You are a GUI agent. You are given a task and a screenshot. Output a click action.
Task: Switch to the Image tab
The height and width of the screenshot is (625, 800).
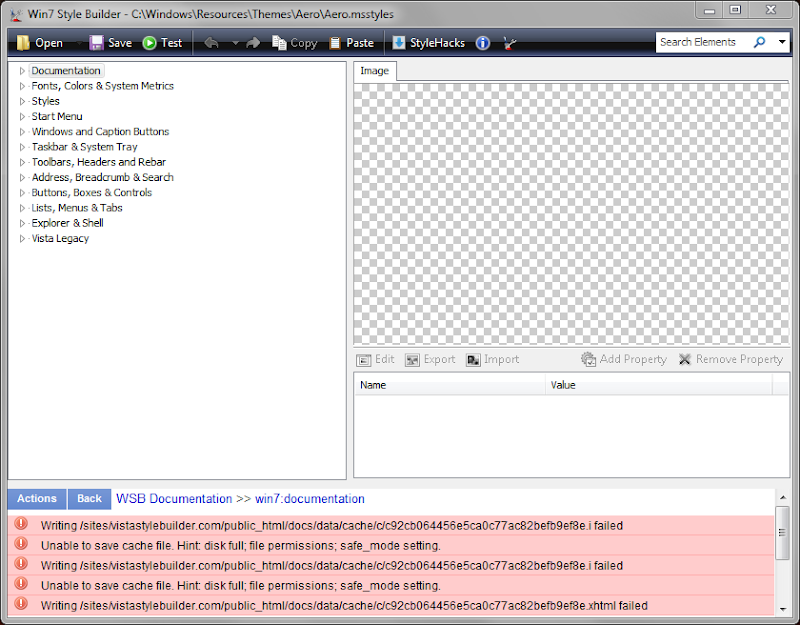pyautogui.click(x=374, y=71)
